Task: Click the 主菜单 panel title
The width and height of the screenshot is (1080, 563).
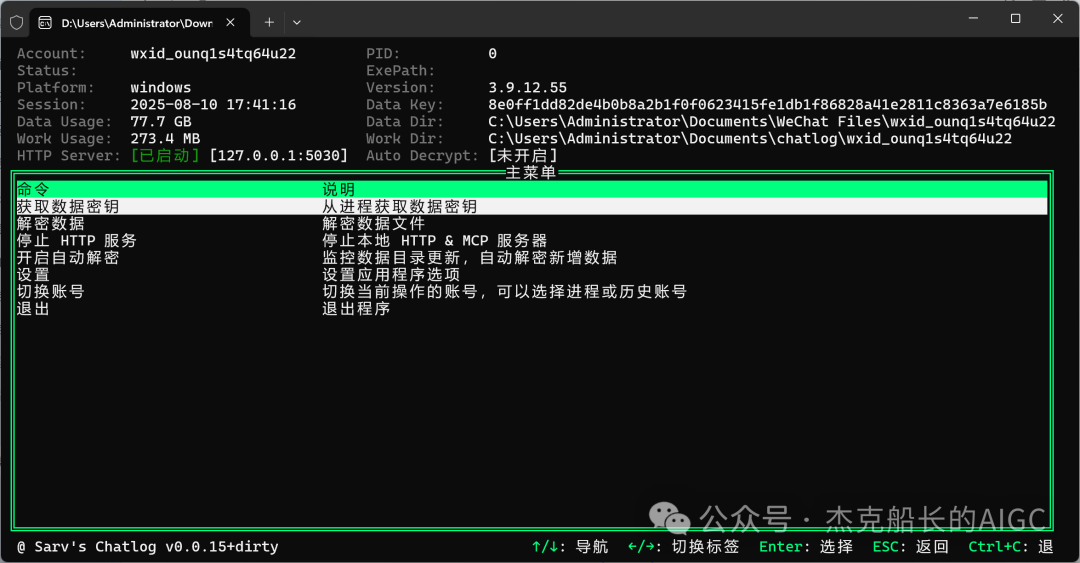Action: [x=530, y=172]
